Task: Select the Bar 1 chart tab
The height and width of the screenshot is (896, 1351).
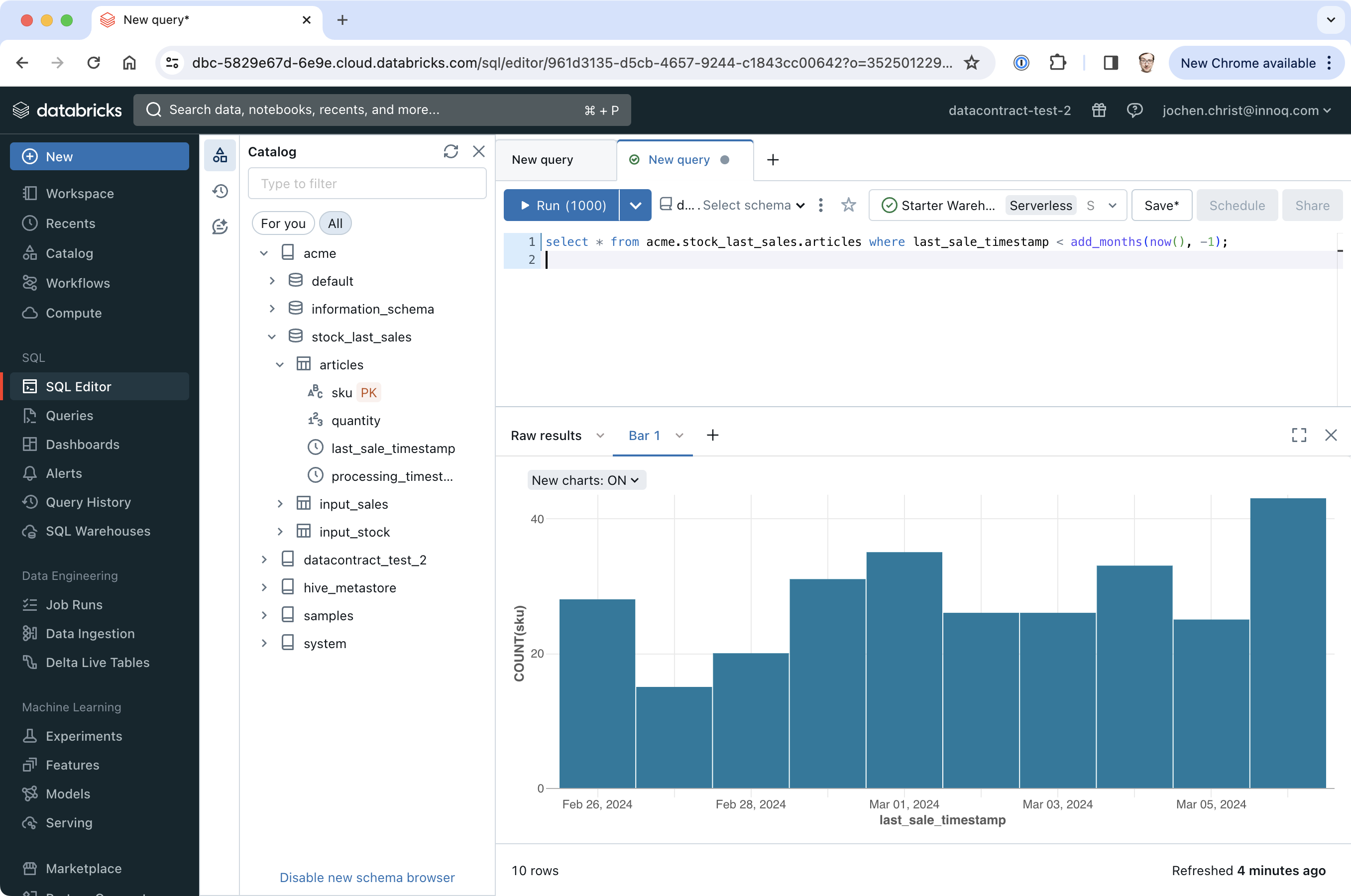Action: point(644,435)
